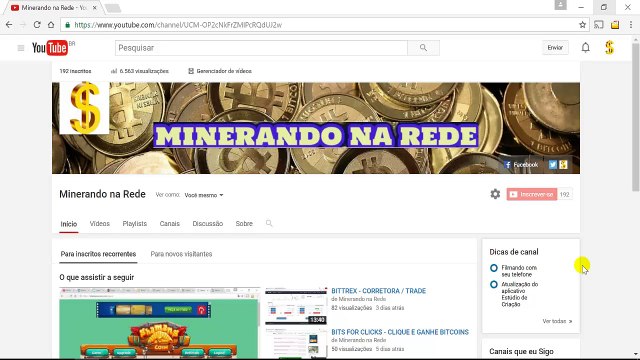Select the Para inscritos recorrentes tab
The image size is (640, 360).
(98, 254)
